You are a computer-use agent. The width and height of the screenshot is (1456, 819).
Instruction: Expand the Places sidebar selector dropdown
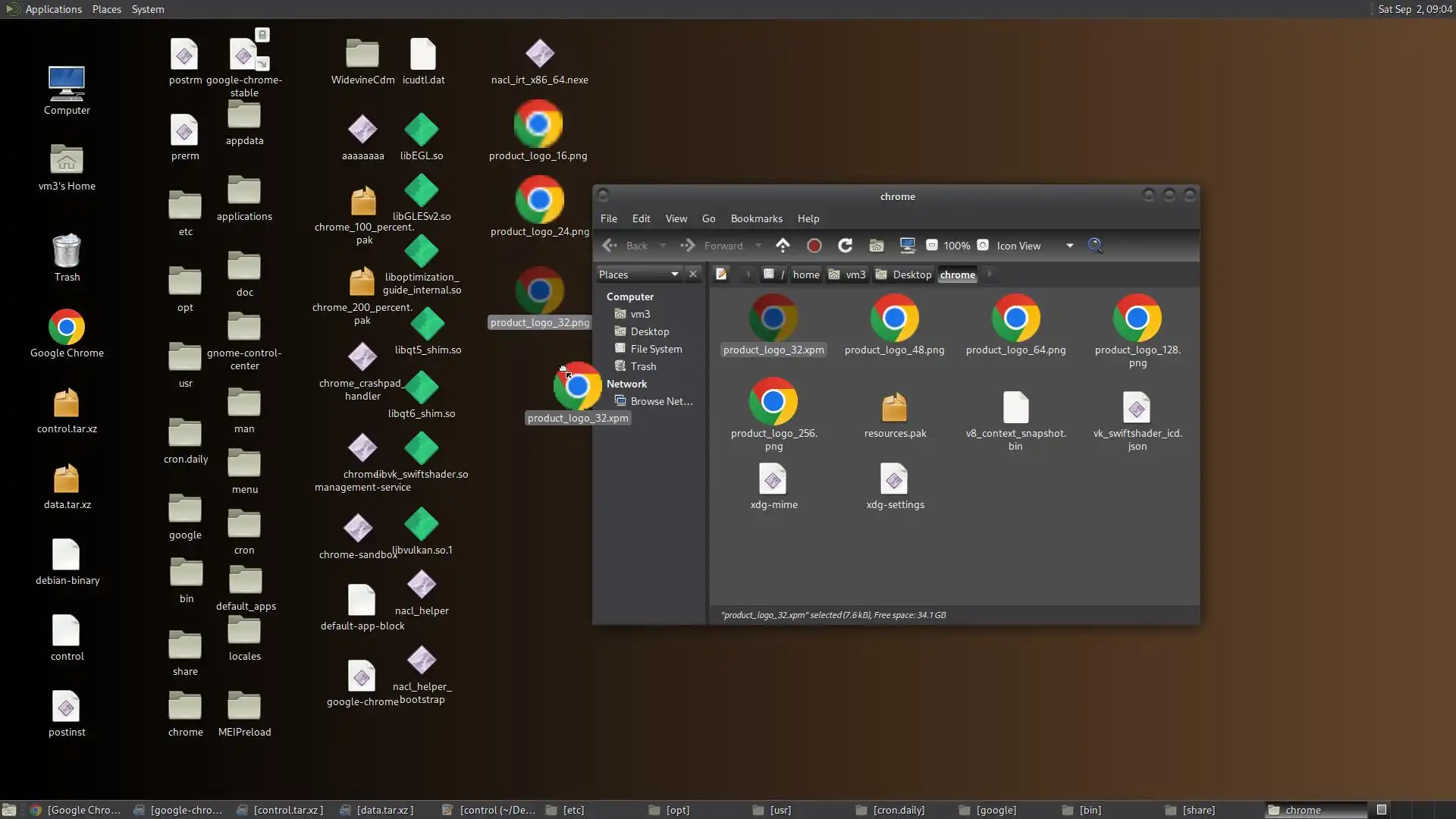674,275
